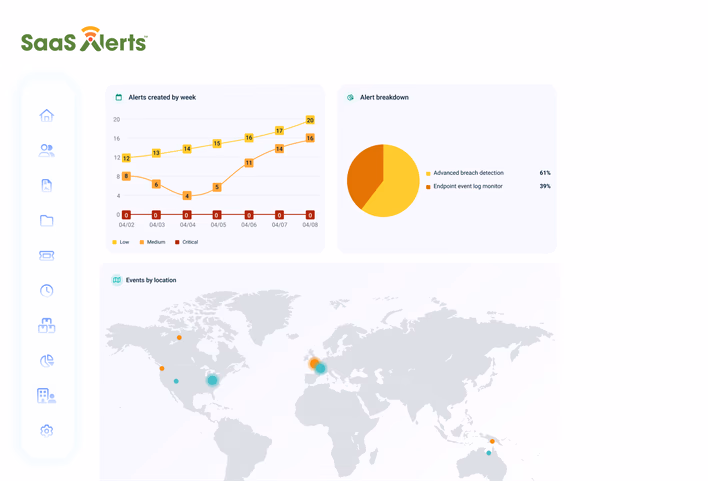Click the large teal event marker in Europe
The width and height of the screenshot is (708, 481).
(x=321, y=369)
